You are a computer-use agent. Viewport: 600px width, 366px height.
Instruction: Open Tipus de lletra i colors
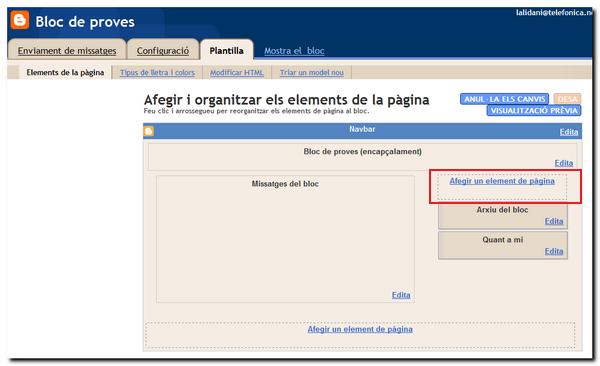point(157,72)
